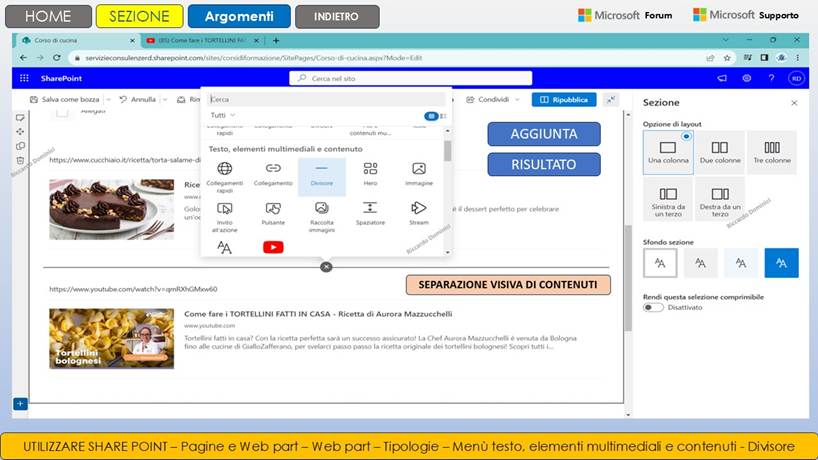Pick the strong blue section background
This screenshot has width=818, height=460.
click(x=781, y=263)
